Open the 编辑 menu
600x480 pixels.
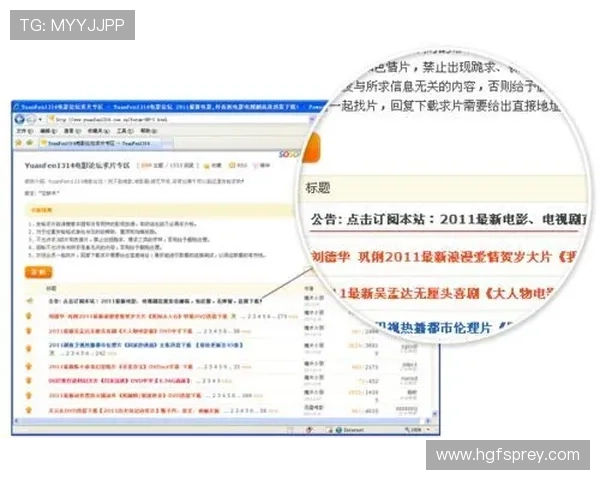pyautogui.click(x=48, y=131)
